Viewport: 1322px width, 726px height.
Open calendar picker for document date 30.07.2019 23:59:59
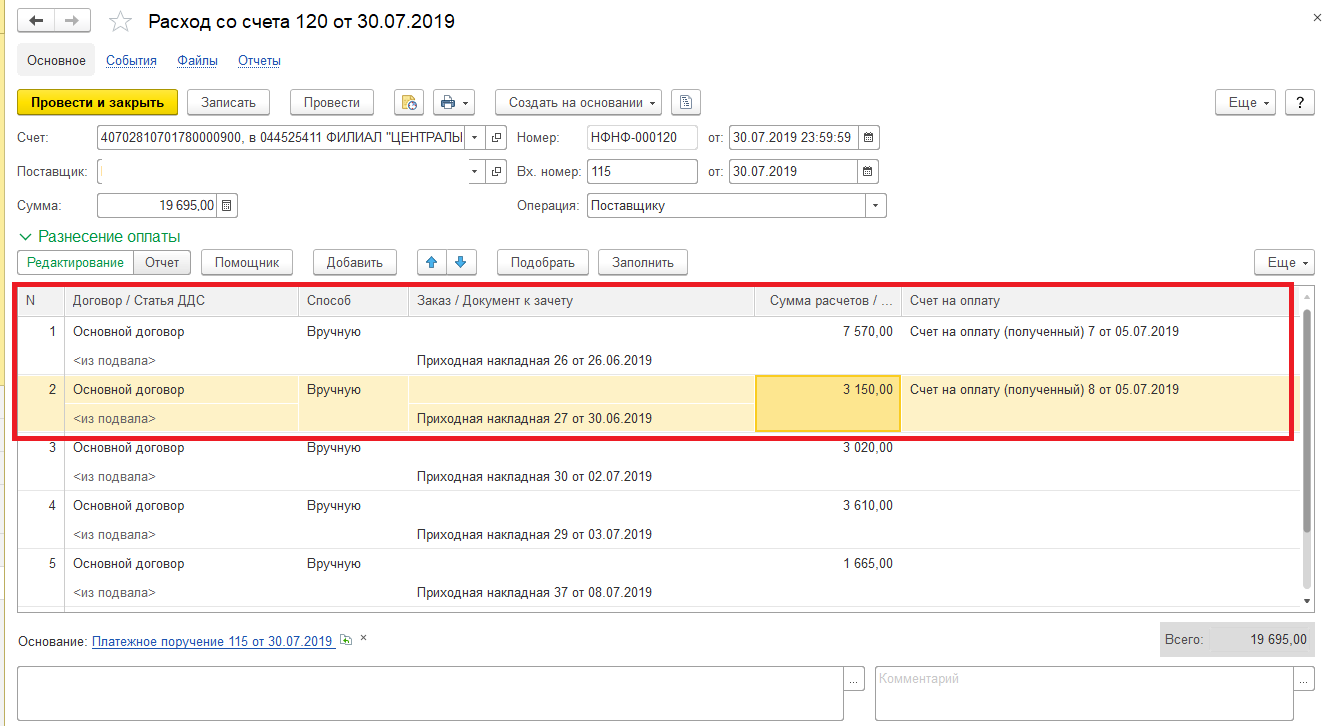click(x=868, y=138)
